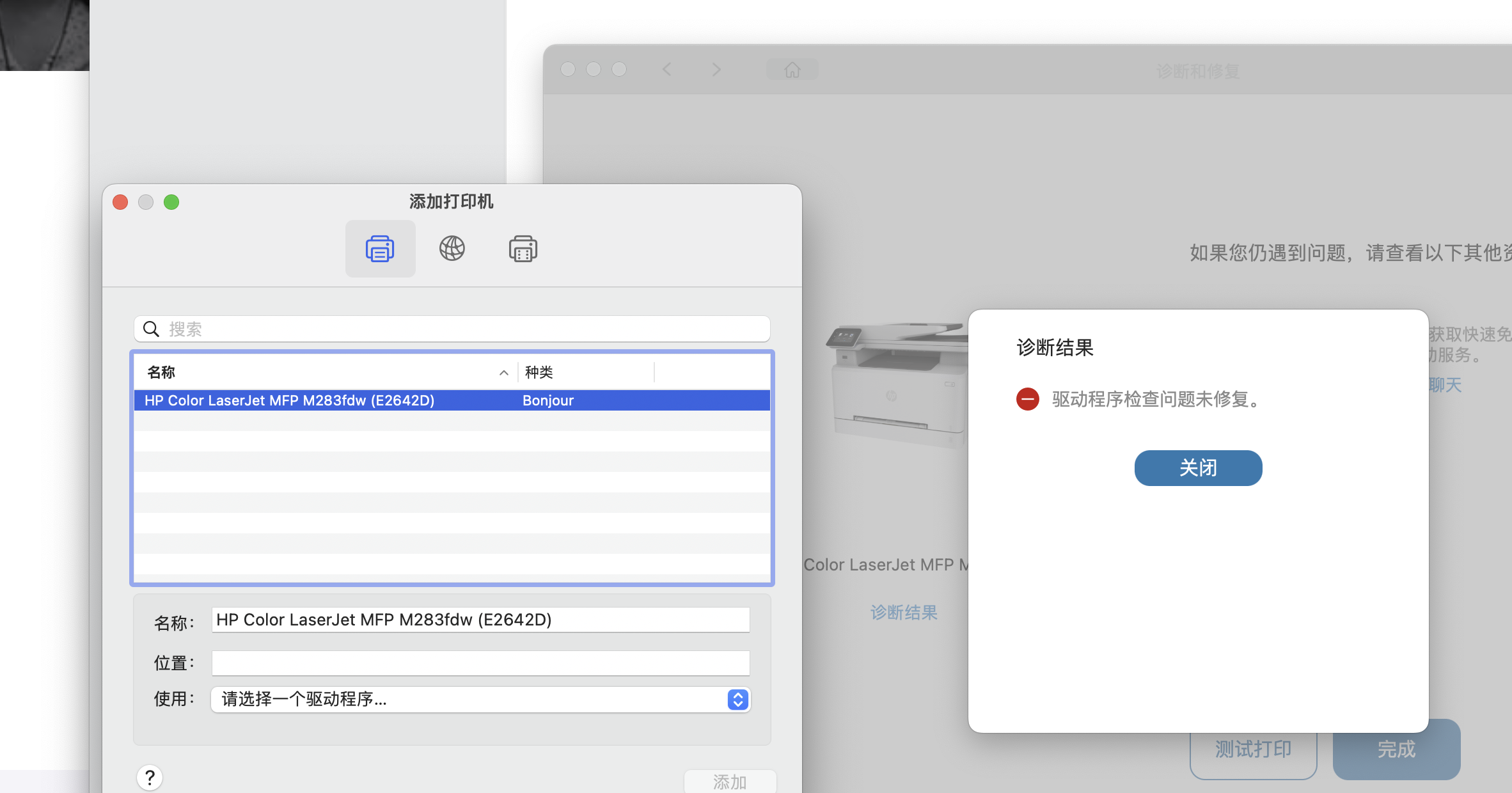Viewport: 1512px width, 793px height.
Task: Click the empty 位置 field
Action: [x=480, y=663]
